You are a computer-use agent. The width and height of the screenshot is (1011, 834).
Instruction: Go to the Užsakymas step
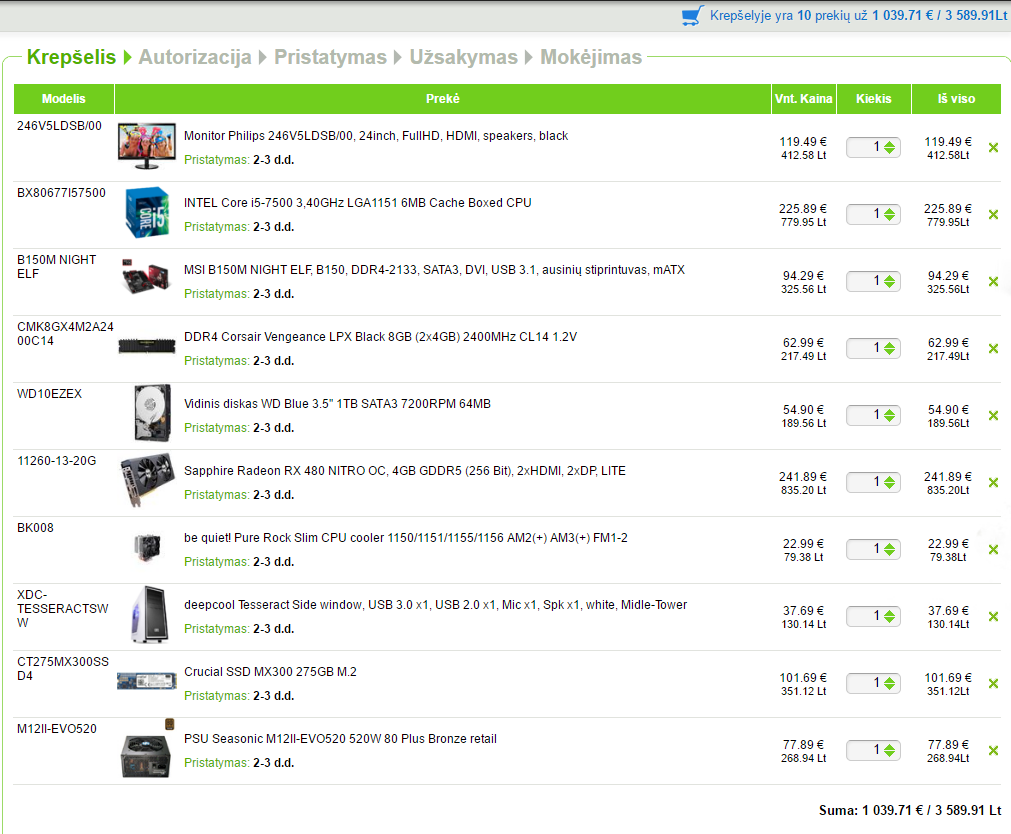464,57
